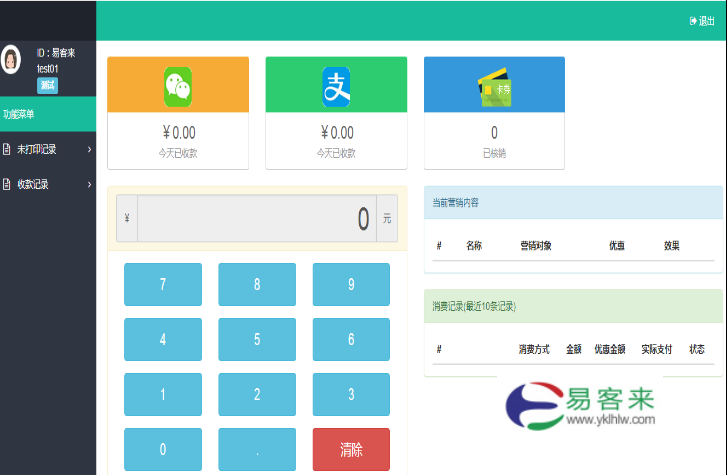Viewport: 727px width, 475px height.
Task: Tap keypad digit 1
Action: (163, 394)
